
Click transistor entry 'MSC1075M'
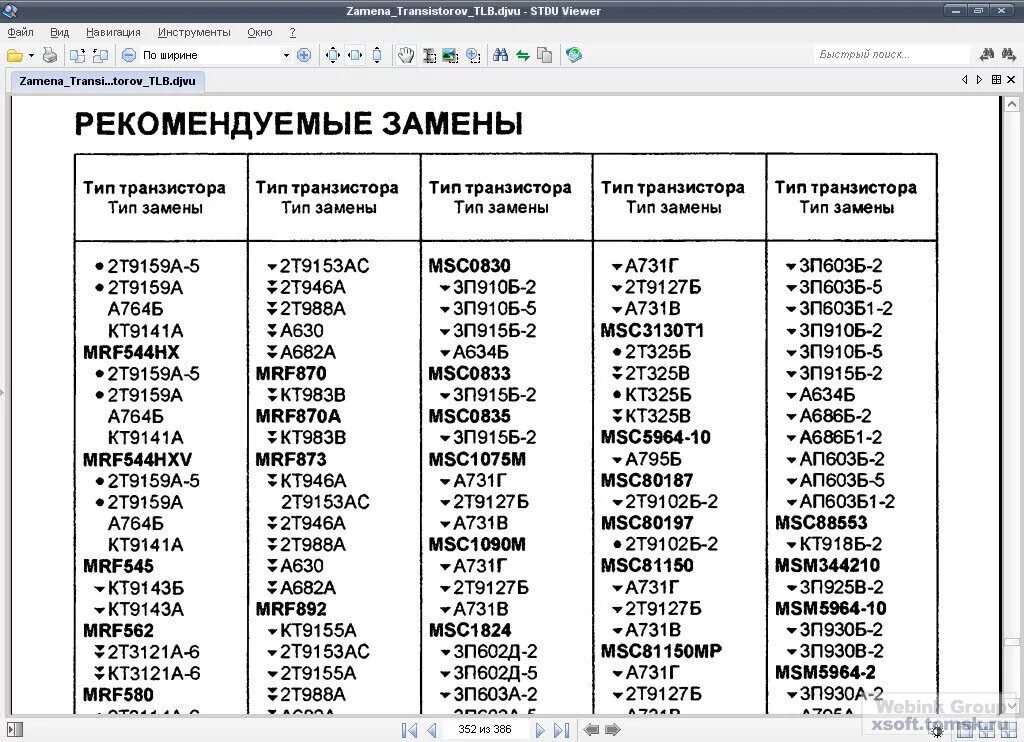pyautogui.click(x=477, y=459)
